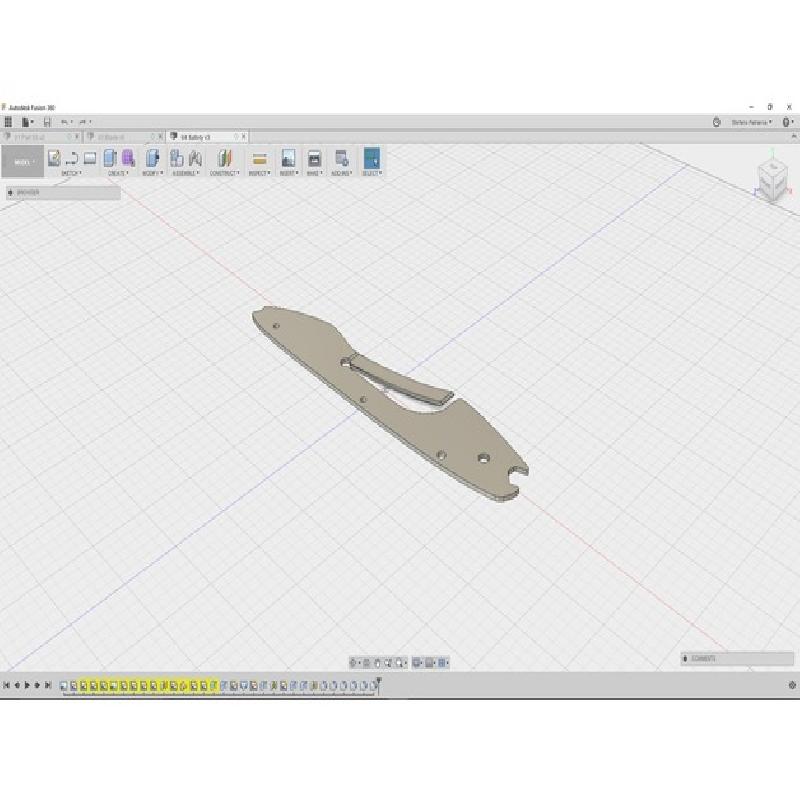The width and height of the screenshot is (800, 800).
Task: Select the sketch Line tool icon
Action: coord(72,158)
